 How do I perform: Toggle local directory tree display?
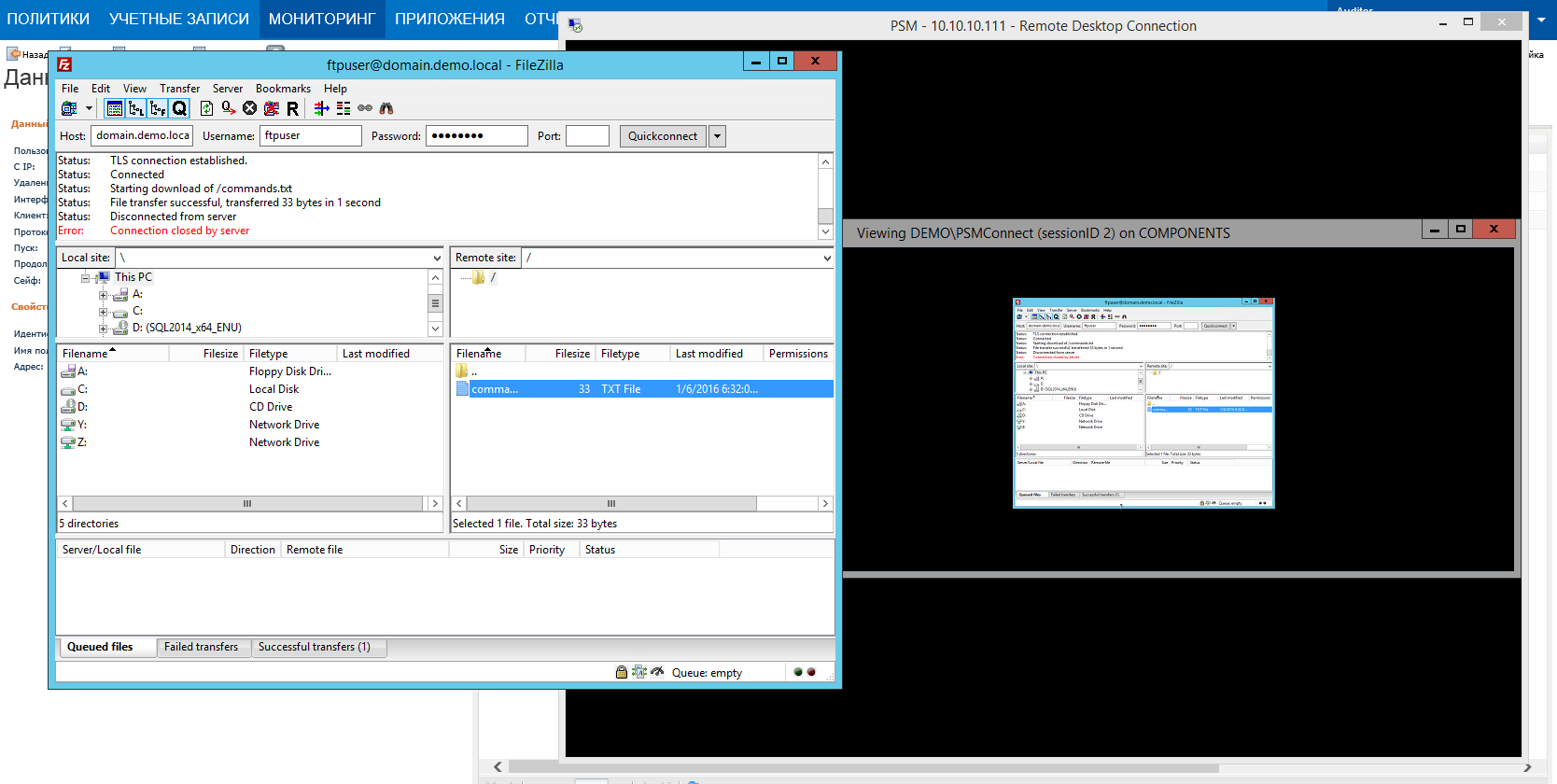tap(136, 108)
